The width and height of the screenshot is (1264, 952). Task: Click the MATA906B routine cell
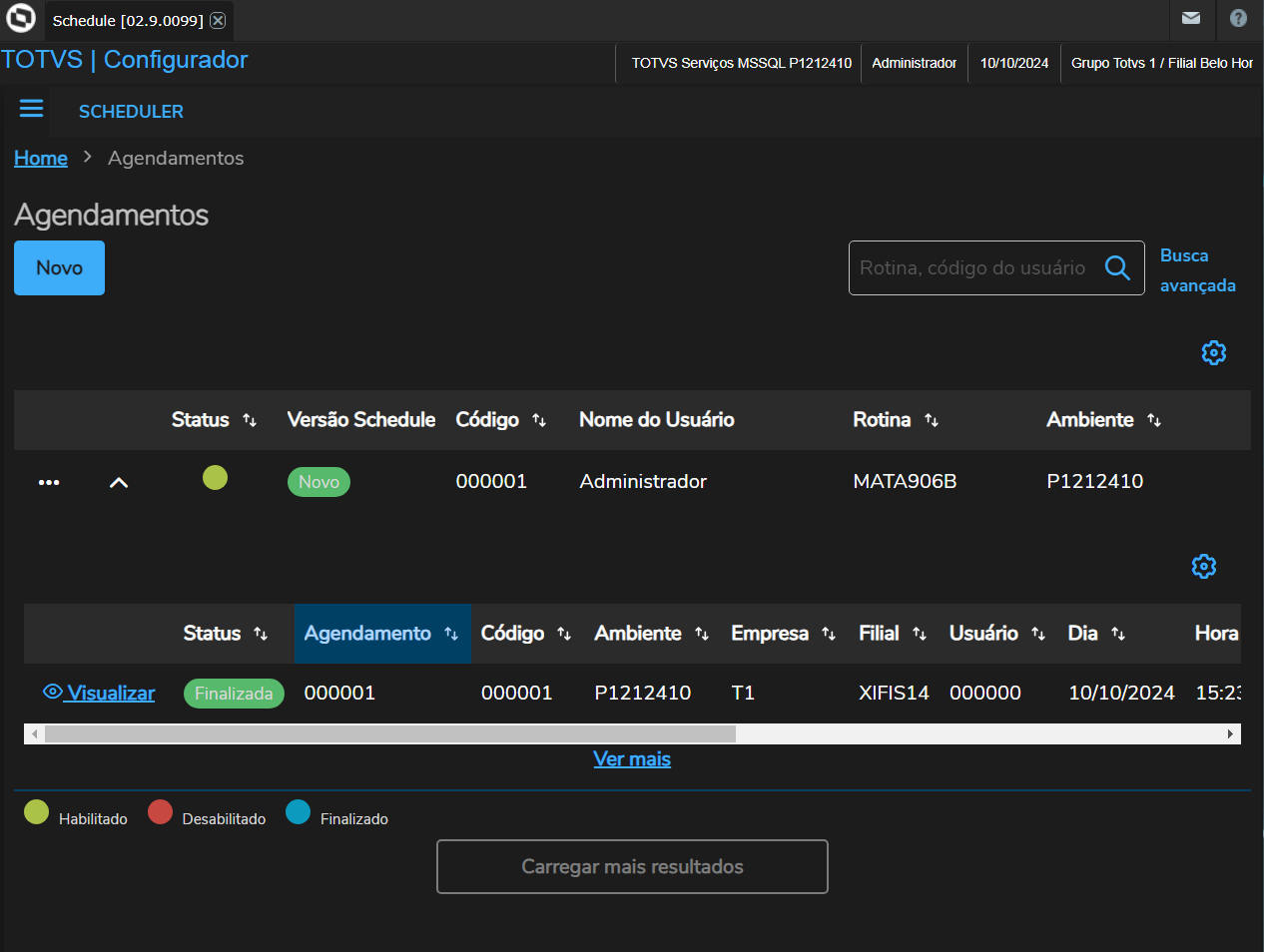905,481
